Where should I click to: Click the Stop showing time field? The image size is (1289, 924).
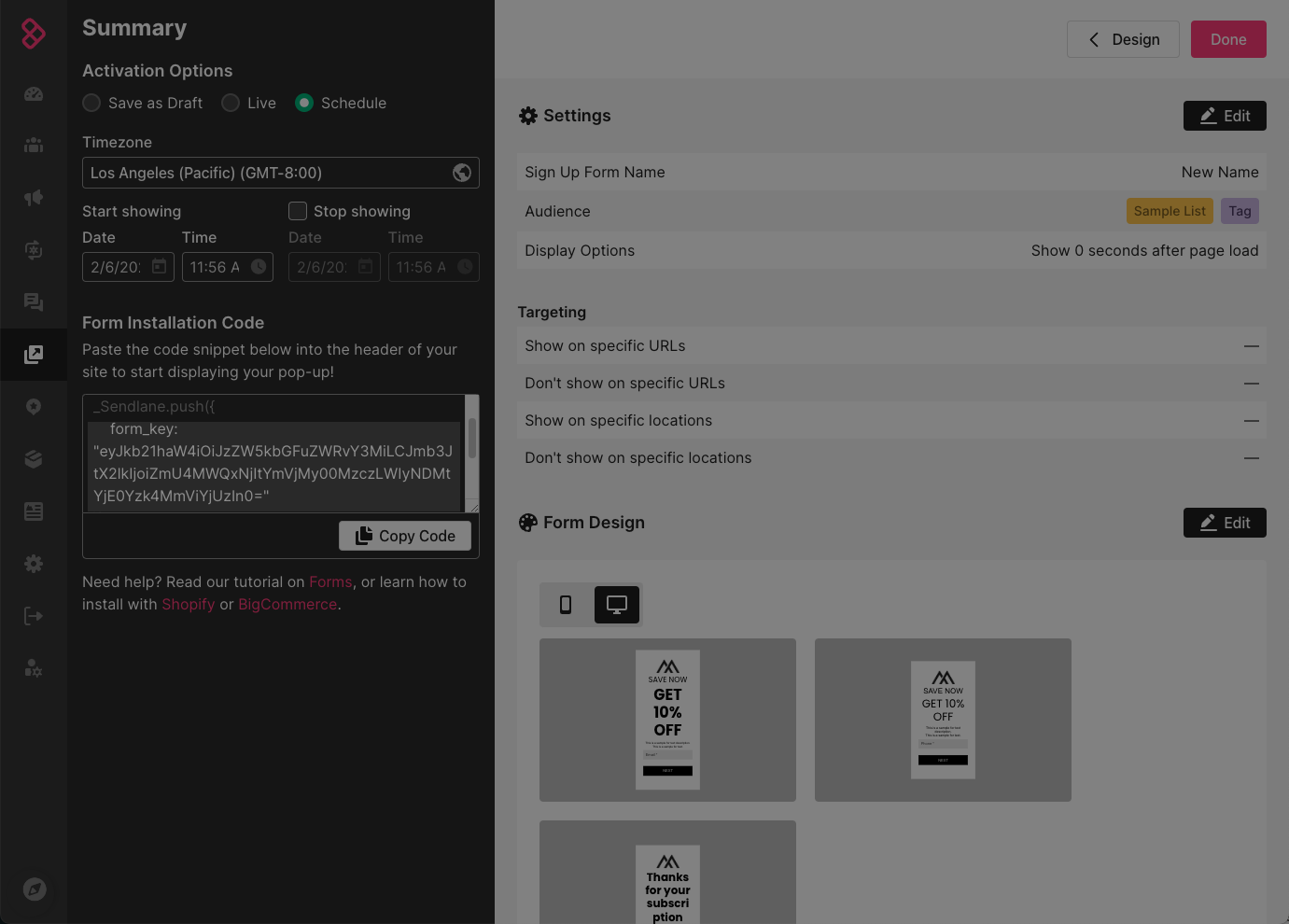pyautogui.click(x=434, y=267)
